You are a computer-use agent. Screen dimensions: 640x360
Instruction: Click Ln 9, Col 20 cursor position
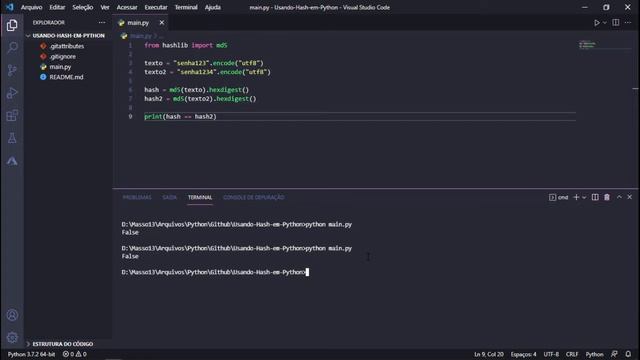click(489, 354)
